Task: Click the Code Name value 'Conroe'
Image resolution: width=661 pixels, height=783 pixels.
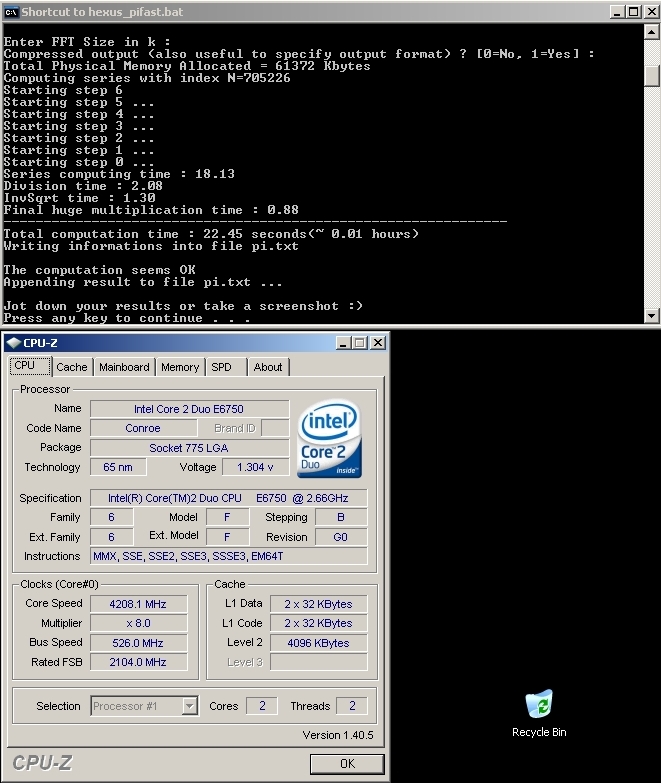Action: pos(143,428)
